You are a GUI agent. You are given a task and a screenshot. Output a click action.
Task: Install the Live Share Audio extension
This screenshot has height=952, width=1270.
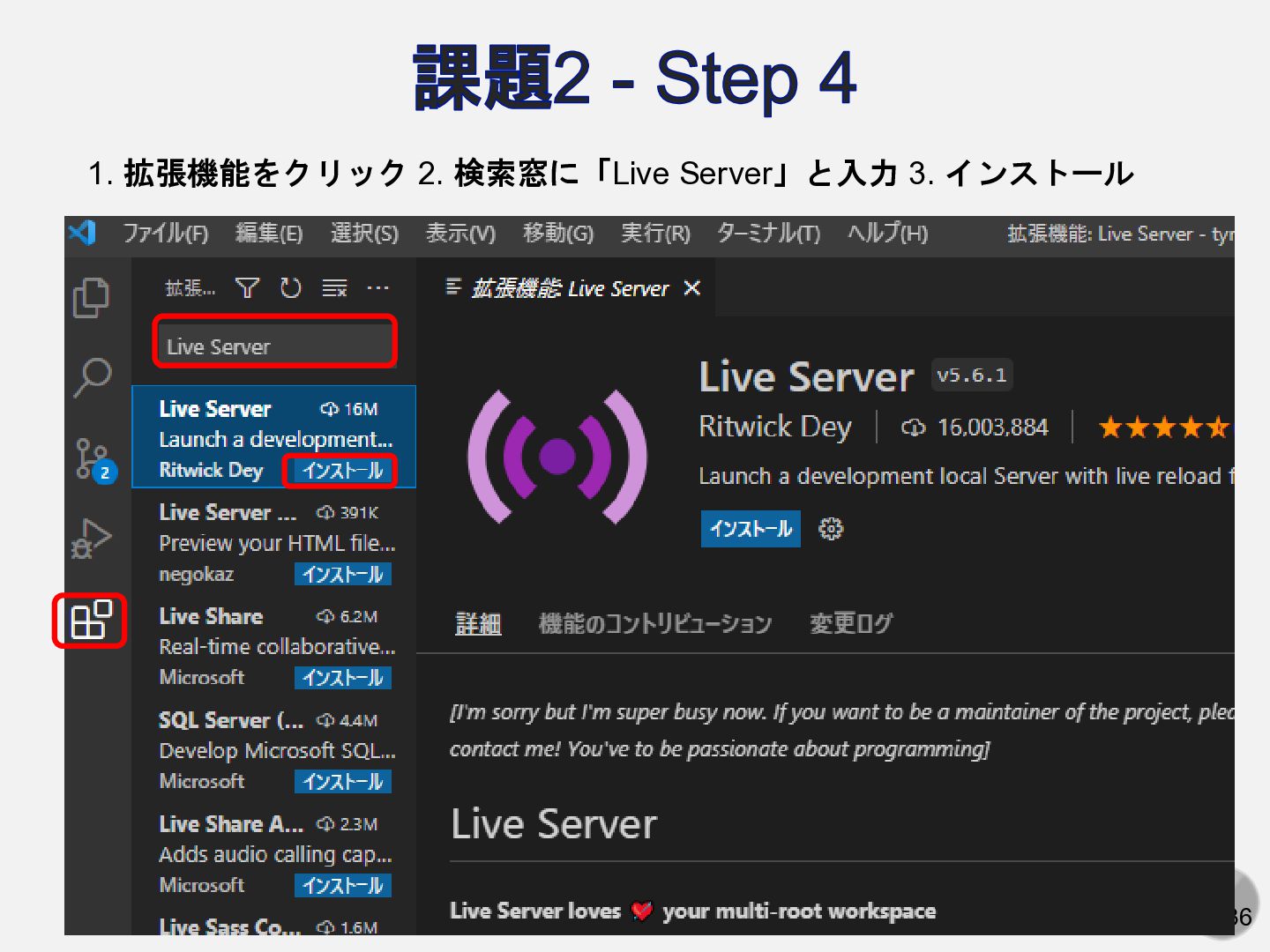(342, 886)
